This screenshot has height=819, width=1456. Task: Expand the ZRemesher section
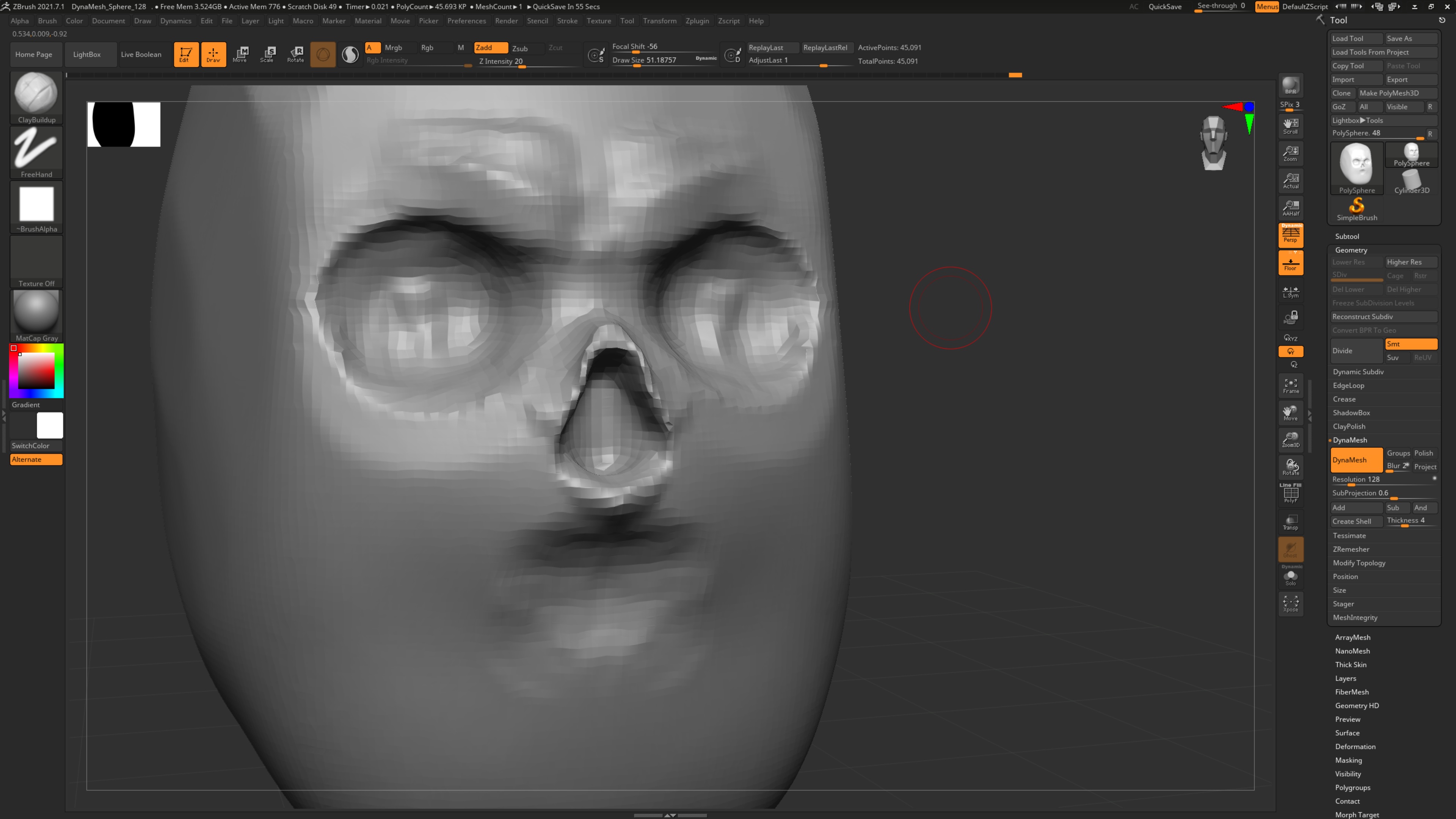(x=1351, y=549)
